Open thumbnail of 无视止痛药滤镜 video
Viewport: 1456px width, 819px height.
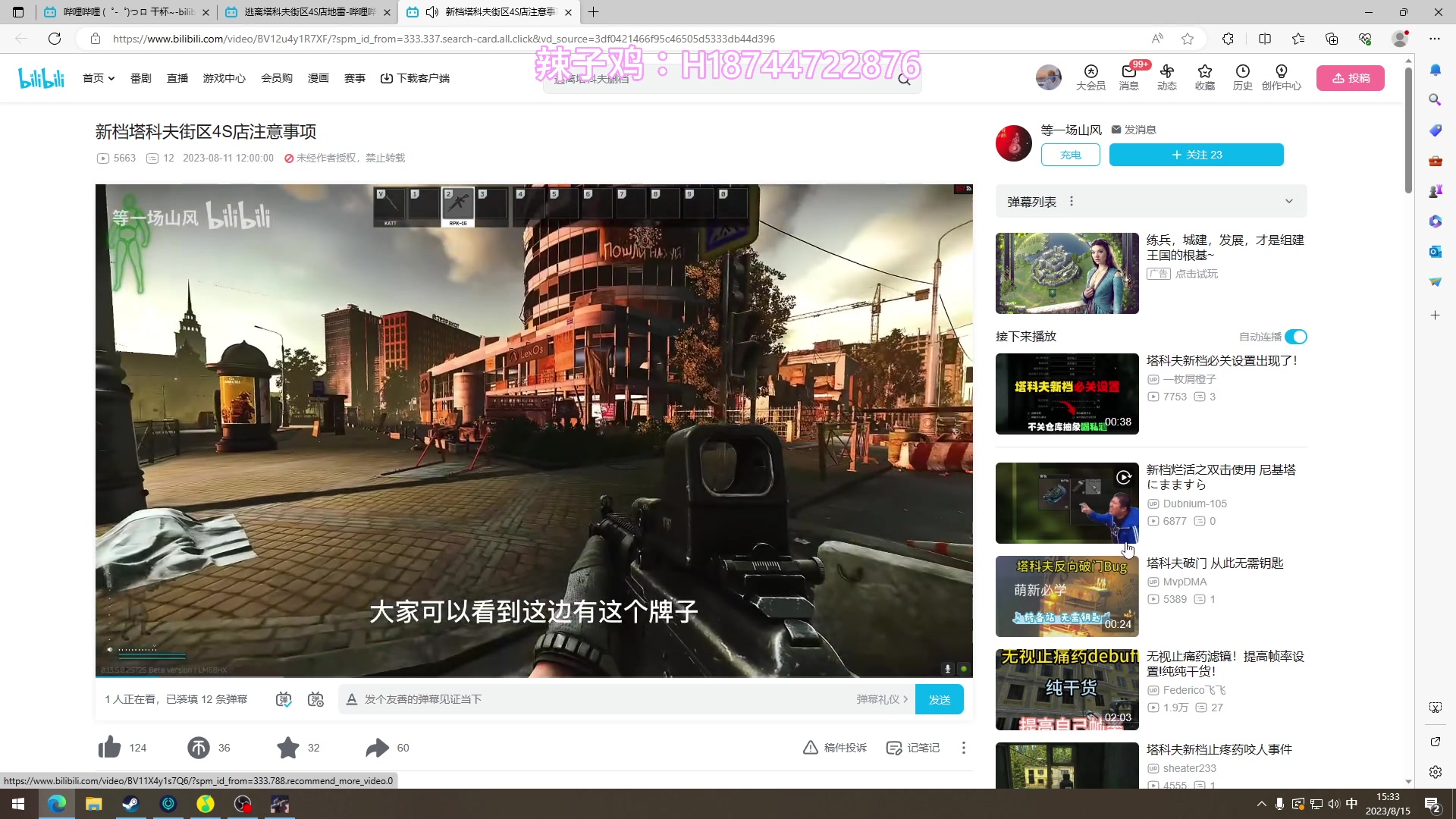[1067, 689]
